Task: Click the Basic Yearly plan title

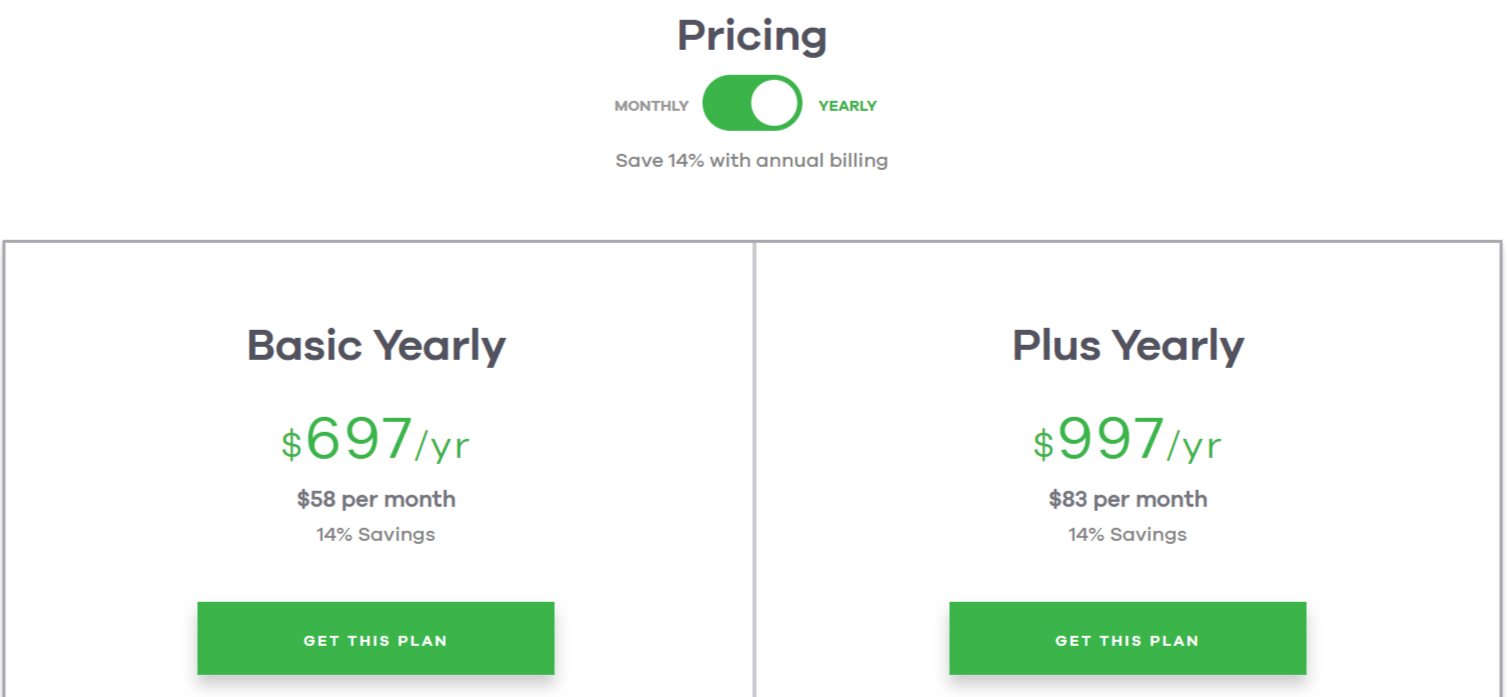Action: click(376, 346)
